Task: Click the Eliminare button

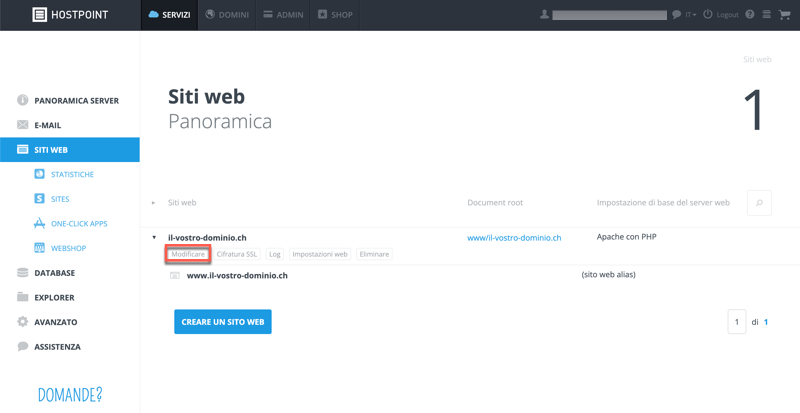Action: point(374,254)
